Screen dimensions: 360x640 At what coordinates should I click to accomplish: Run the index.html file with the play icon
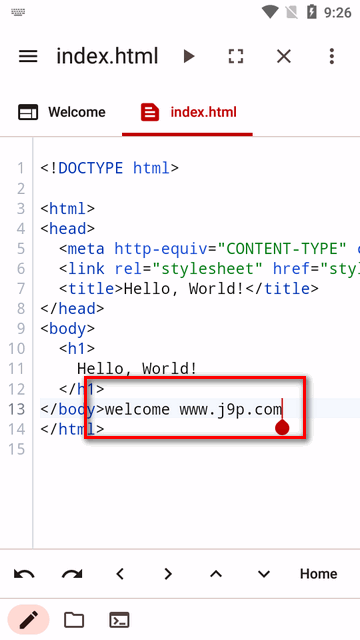click(189, 56)
